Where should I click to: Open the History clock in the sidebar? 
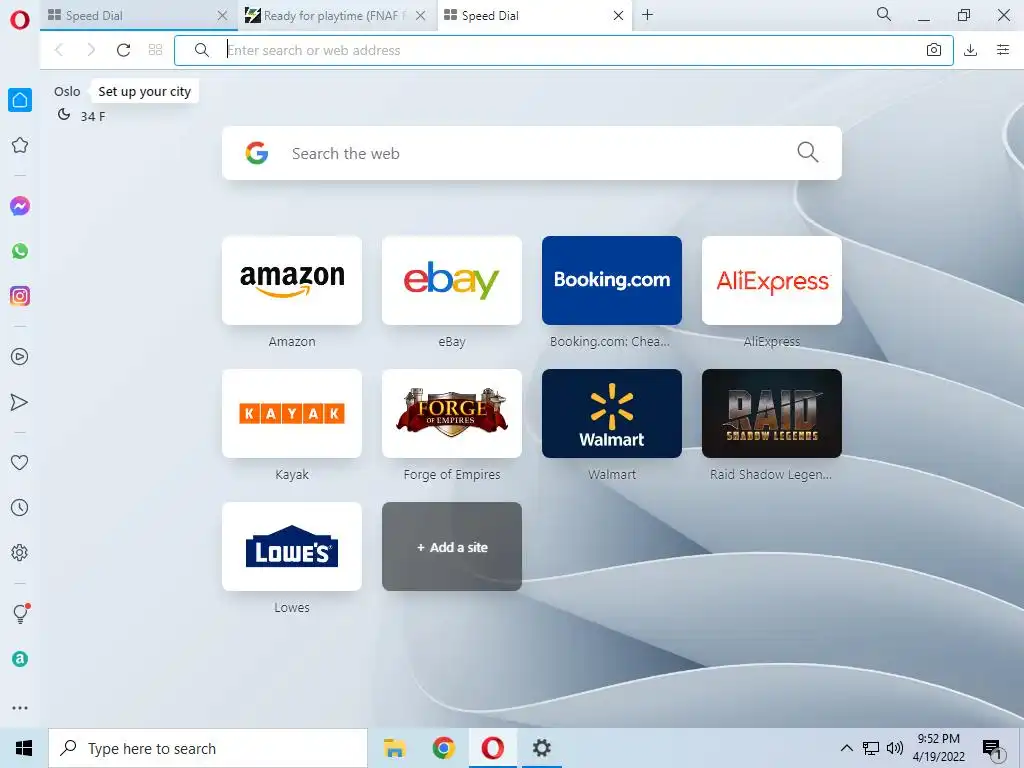20,507
